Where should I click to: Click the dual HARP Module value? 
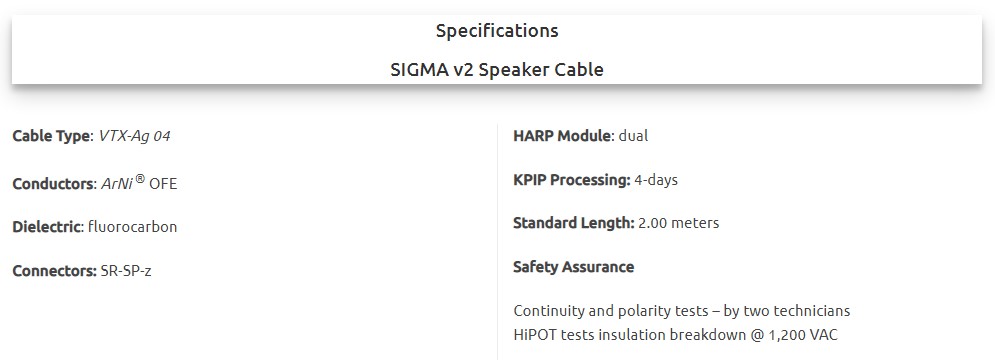pos(633,136)
